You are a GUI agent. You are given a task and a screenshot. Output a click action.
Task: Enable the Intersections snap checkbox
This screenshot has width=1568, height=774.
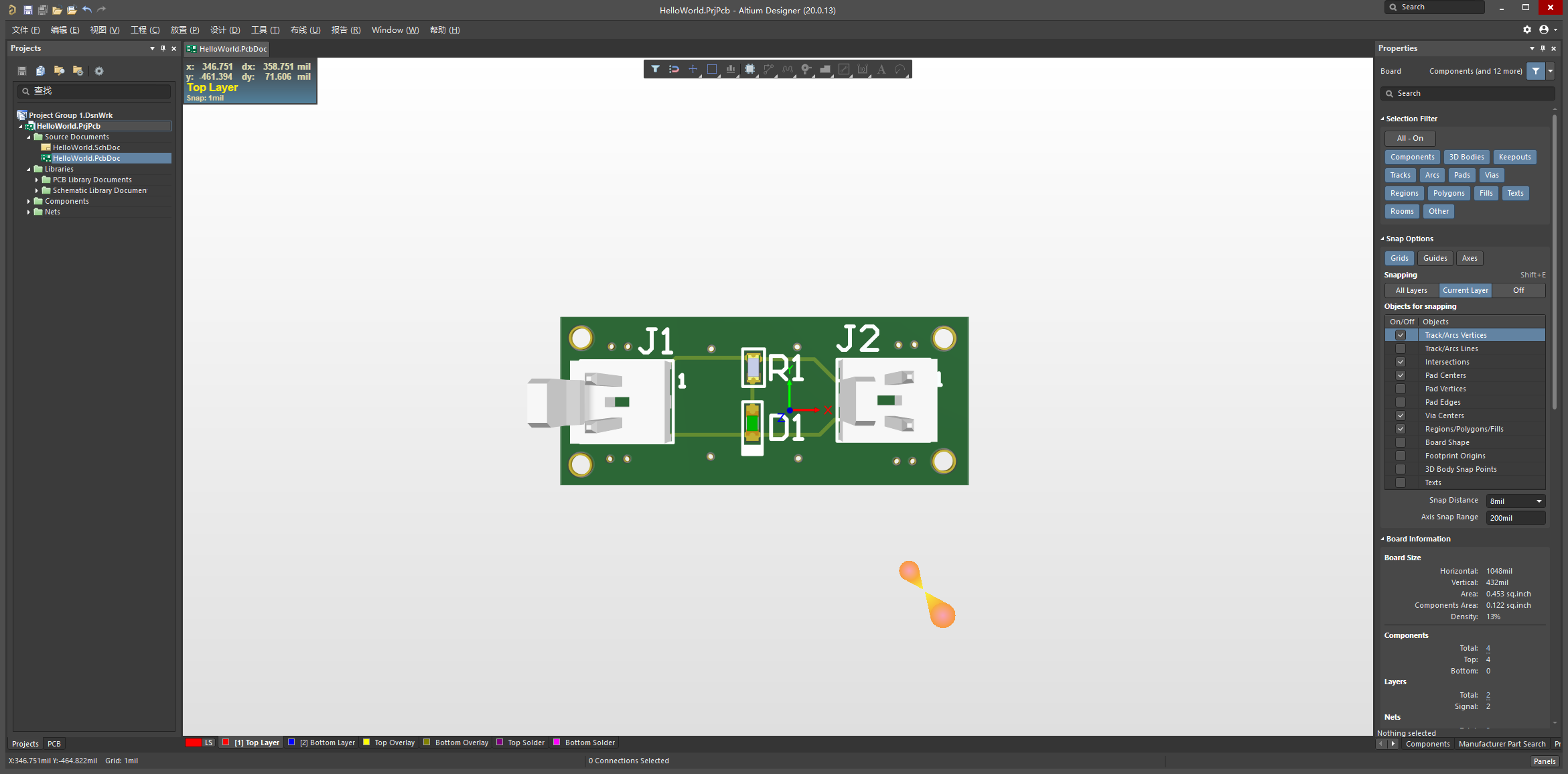click(x=1400, y=361)
